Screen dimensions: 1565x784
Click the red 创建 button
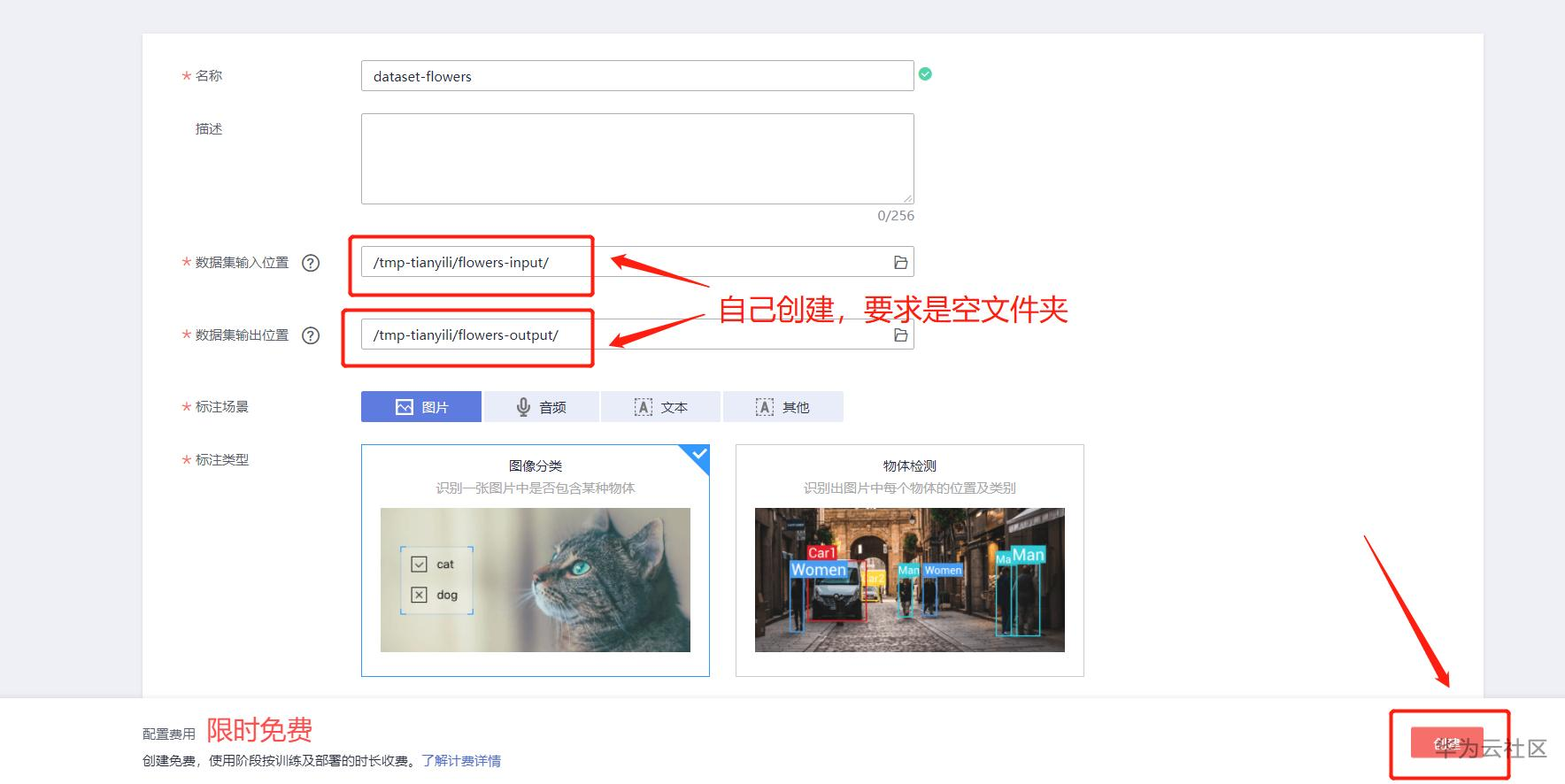(1447, 742)
